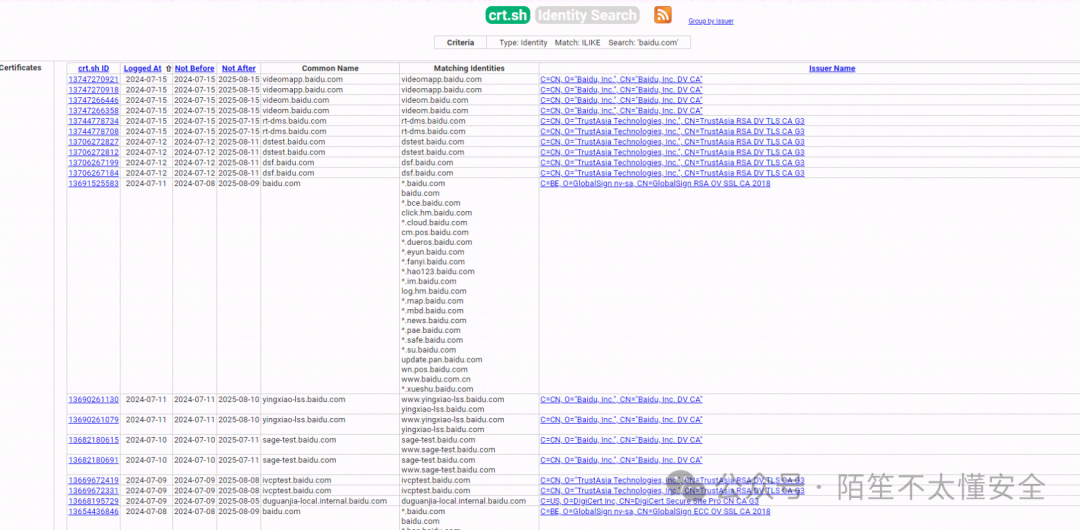This screenshot has height=530, width=1080.
Task: Open the DigiCert Secure Site Pro issuer link
Action: 650,501
